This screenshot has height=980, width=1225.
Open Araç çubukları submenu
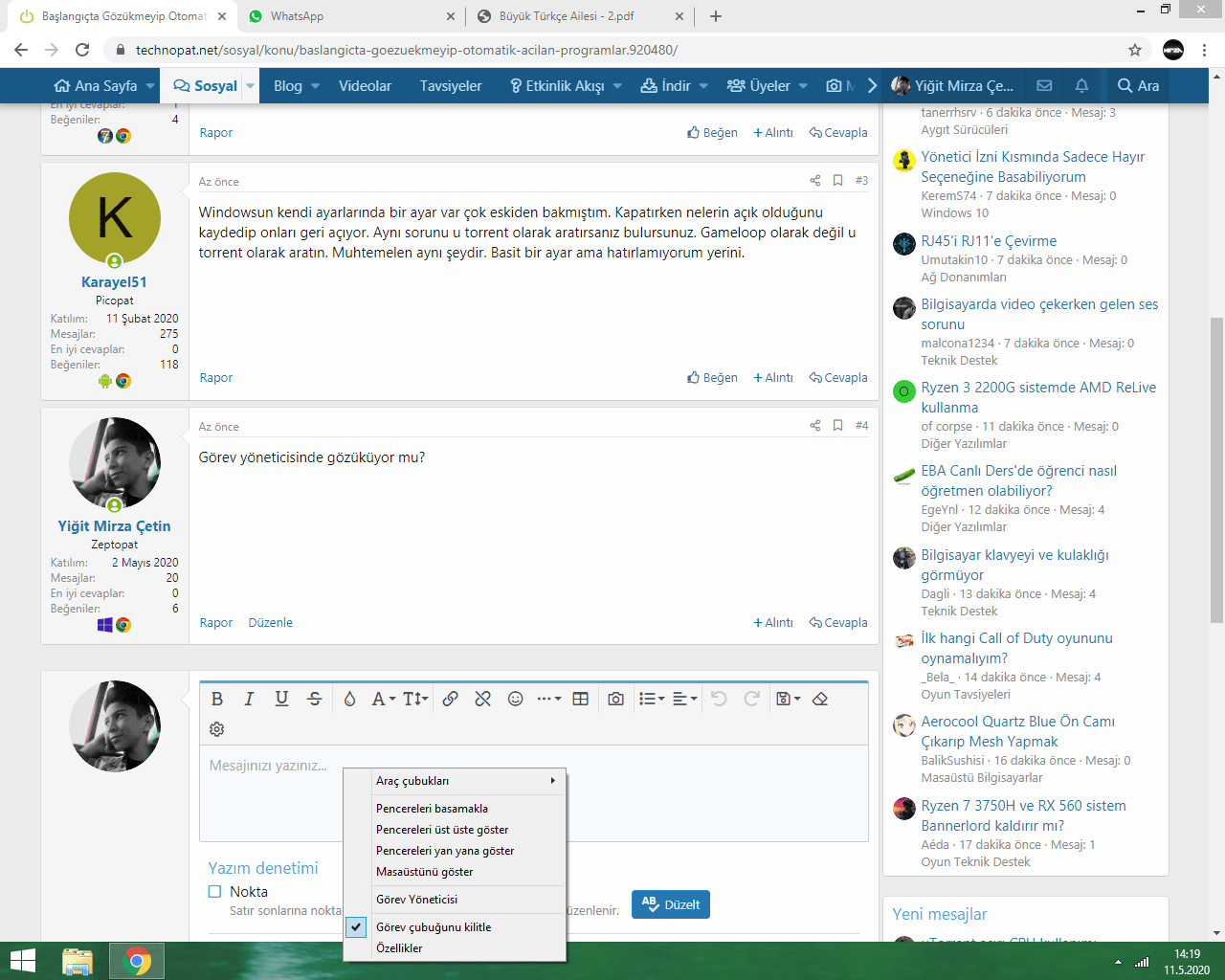455,781
